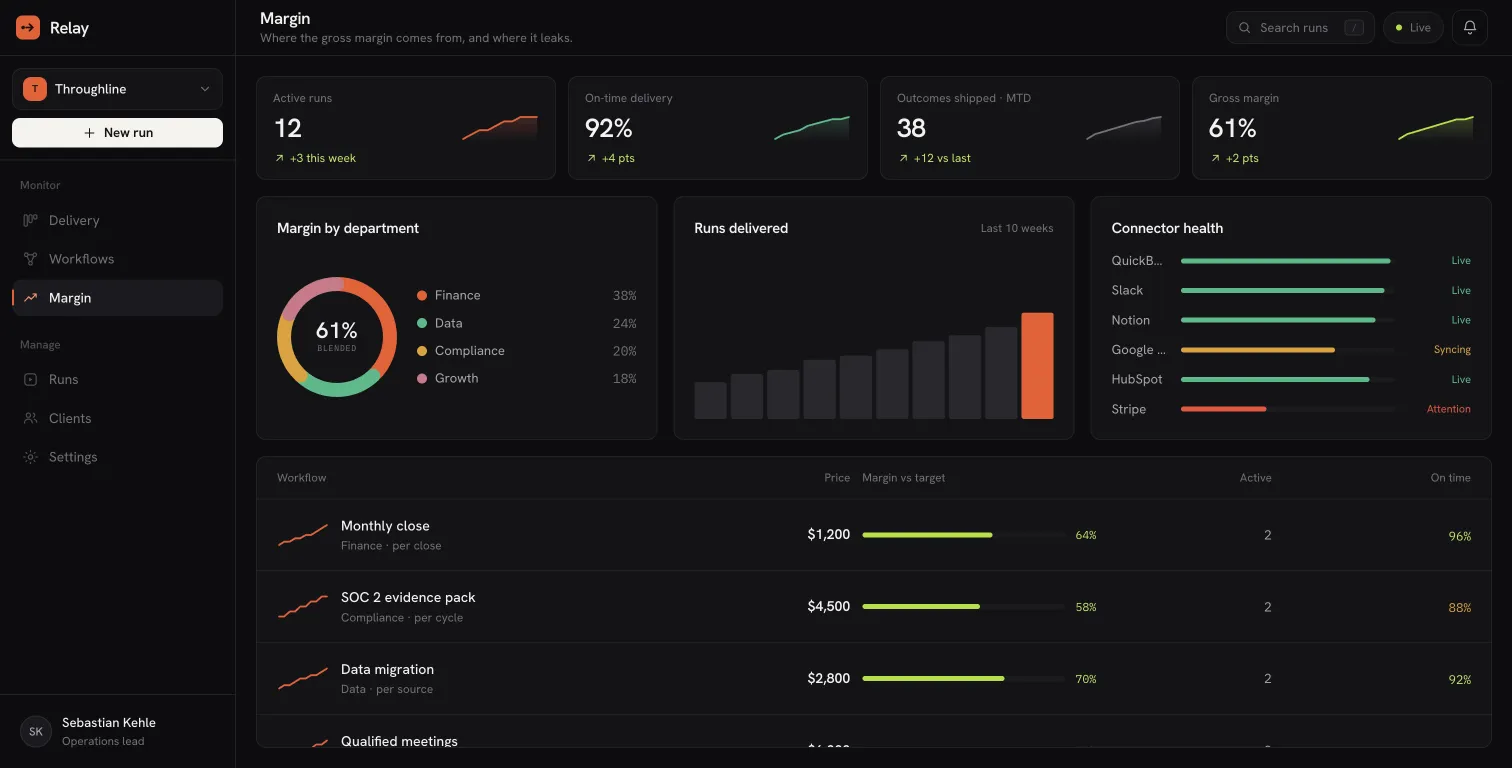
Task: Open the Data migration workflow row
Action: 874,679
